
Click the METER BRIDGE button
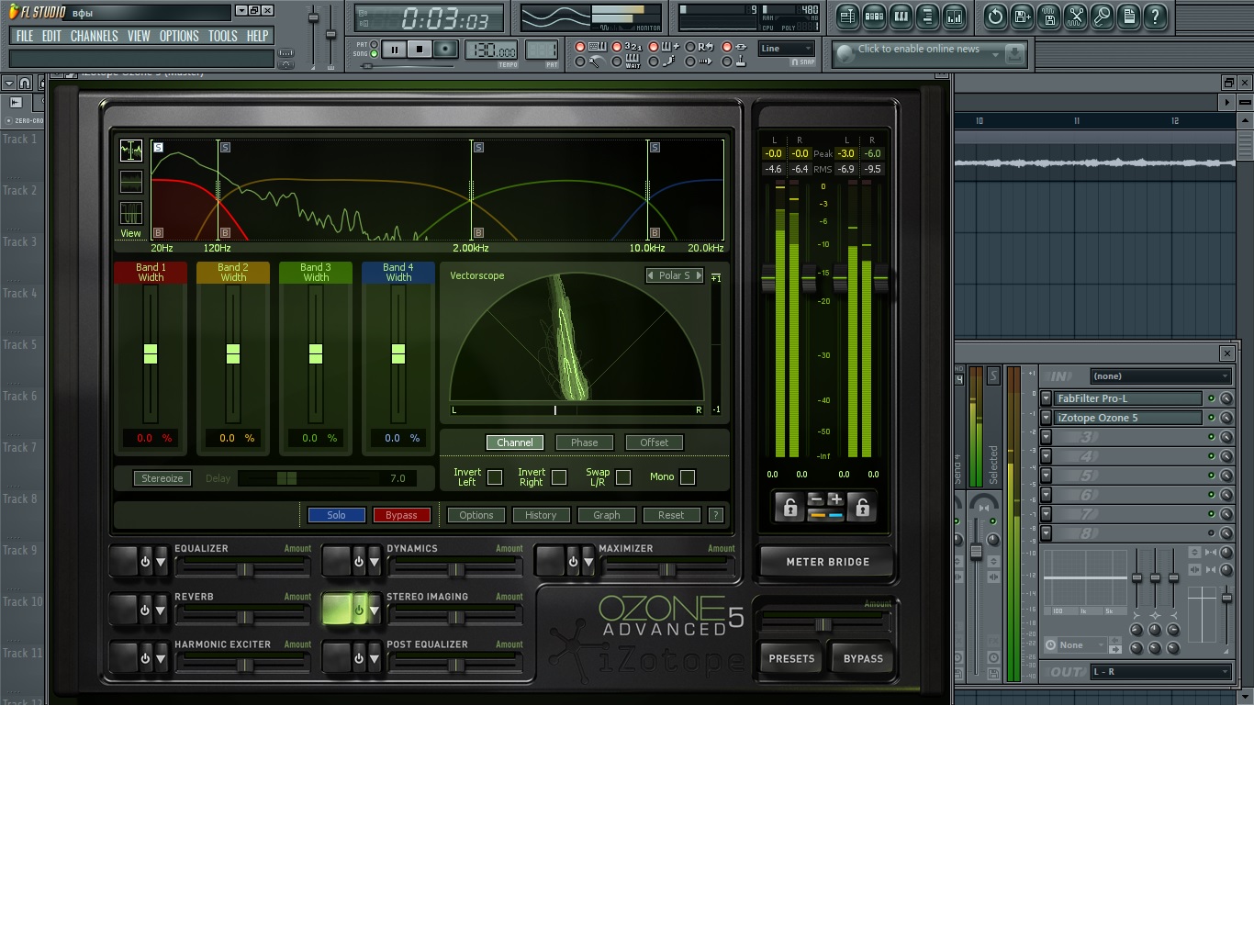pyautogui.click(x=827, y=562)
